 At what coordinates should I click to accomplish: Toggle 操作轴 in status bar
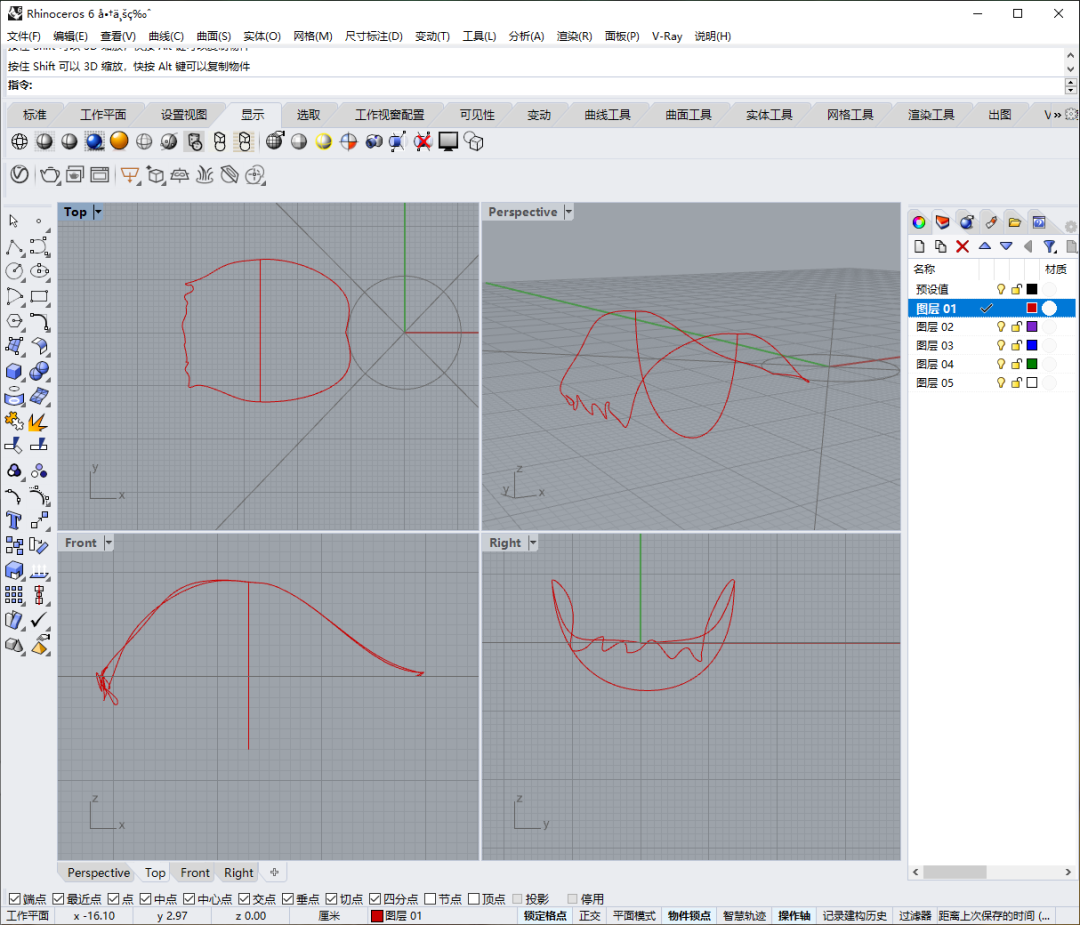coord(794,915)
